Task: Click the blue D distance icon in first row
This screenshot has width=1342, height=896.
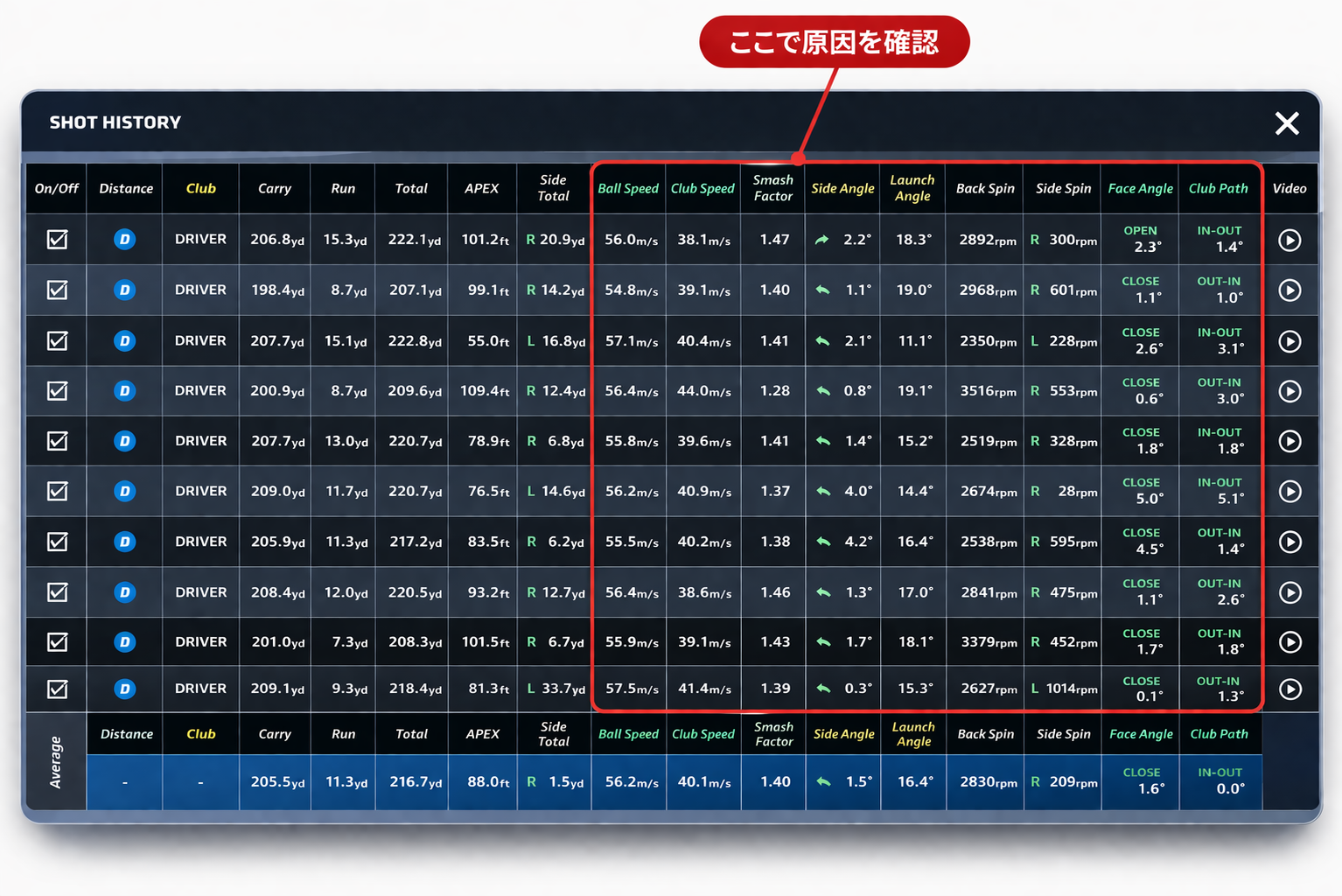Action: [125, 240]
